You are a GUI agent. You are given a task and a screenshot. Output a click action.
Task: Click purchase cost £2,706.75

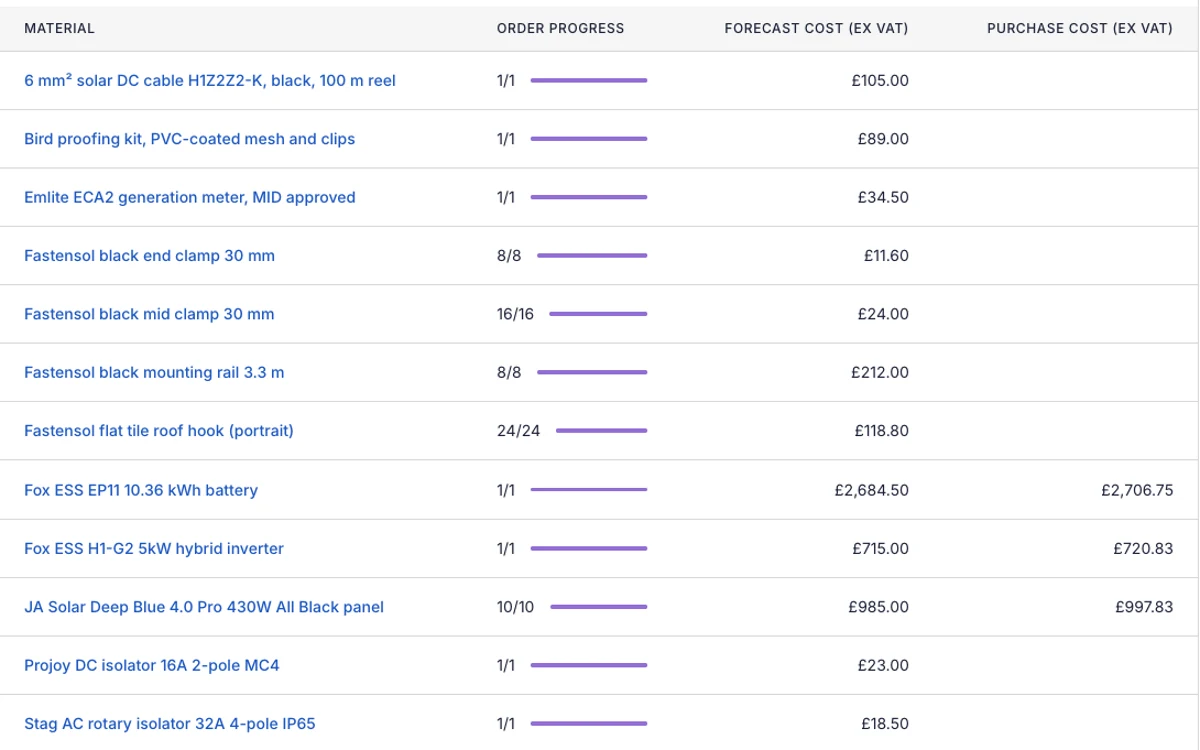[x=1136, y=490]
